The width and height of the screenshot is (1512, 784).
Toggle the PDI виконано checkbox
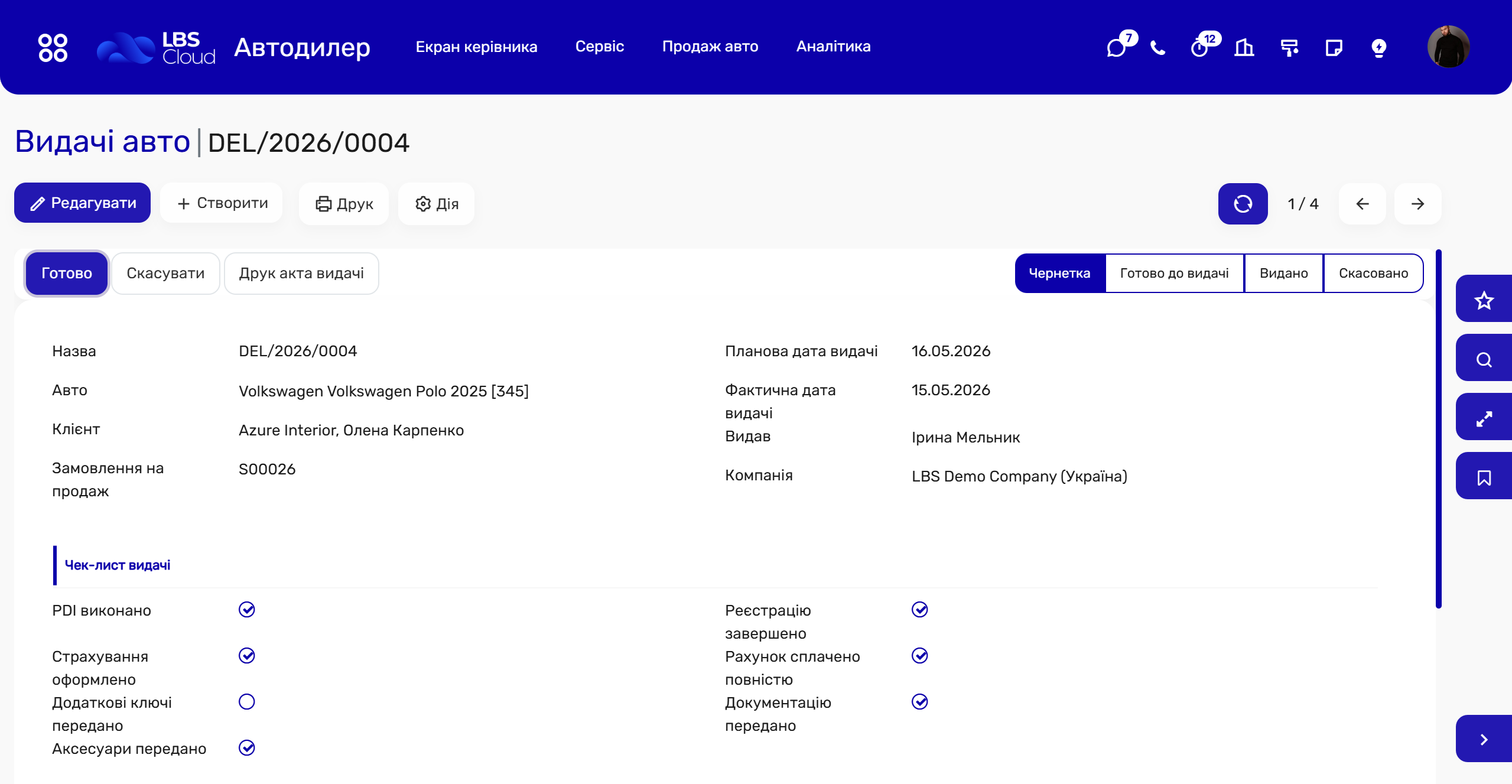[247, 610]
